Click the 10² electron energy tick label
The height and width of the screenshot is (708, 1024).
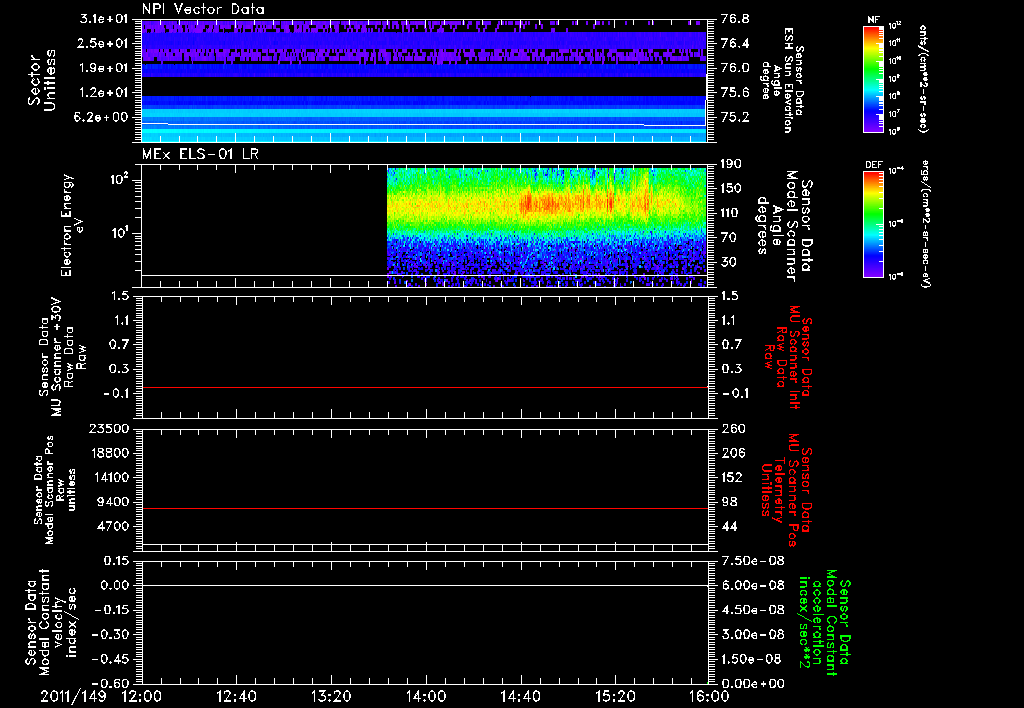point(120,179)
